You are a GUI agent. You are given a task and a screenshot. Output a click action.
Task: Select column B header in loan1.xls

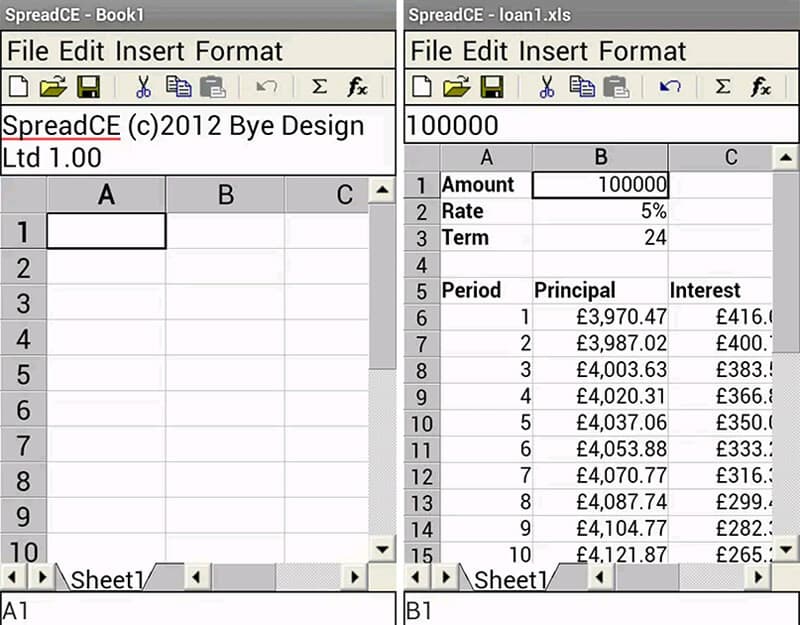click(601, 157)
